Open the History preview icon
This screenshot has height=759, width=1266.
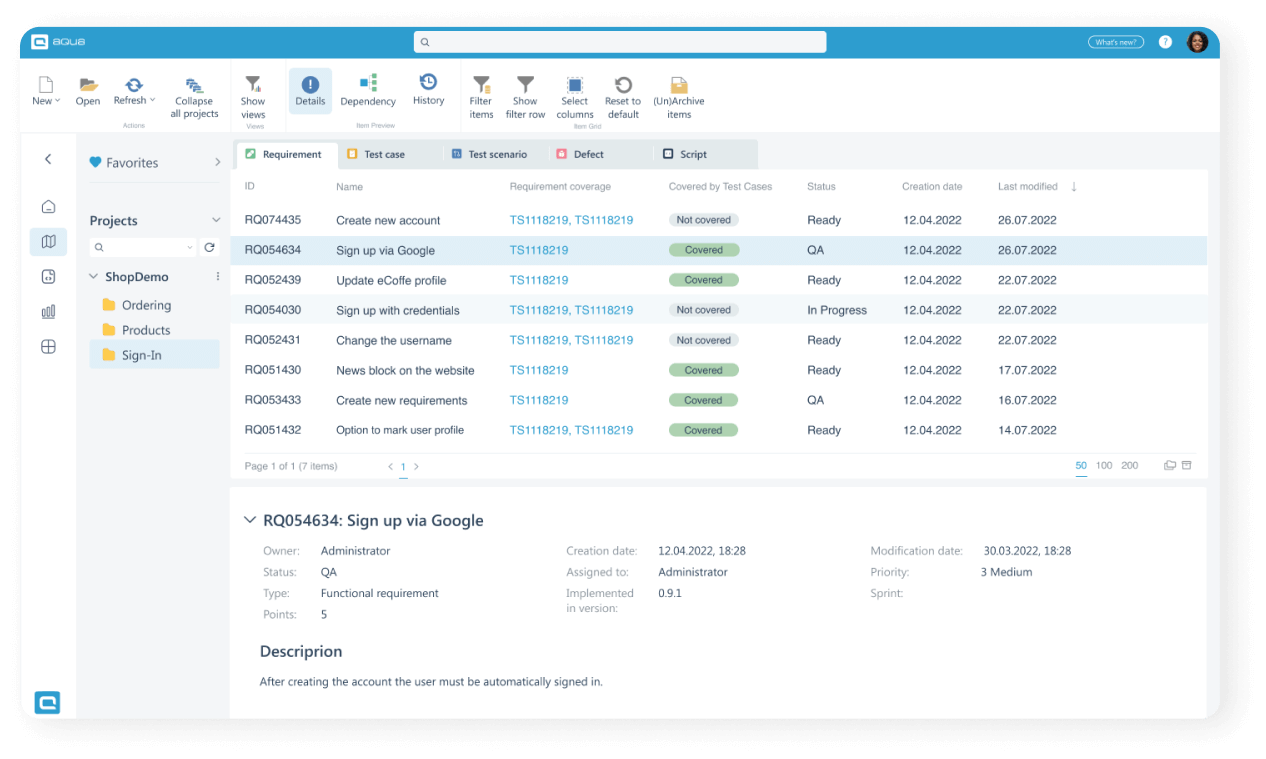428,83
